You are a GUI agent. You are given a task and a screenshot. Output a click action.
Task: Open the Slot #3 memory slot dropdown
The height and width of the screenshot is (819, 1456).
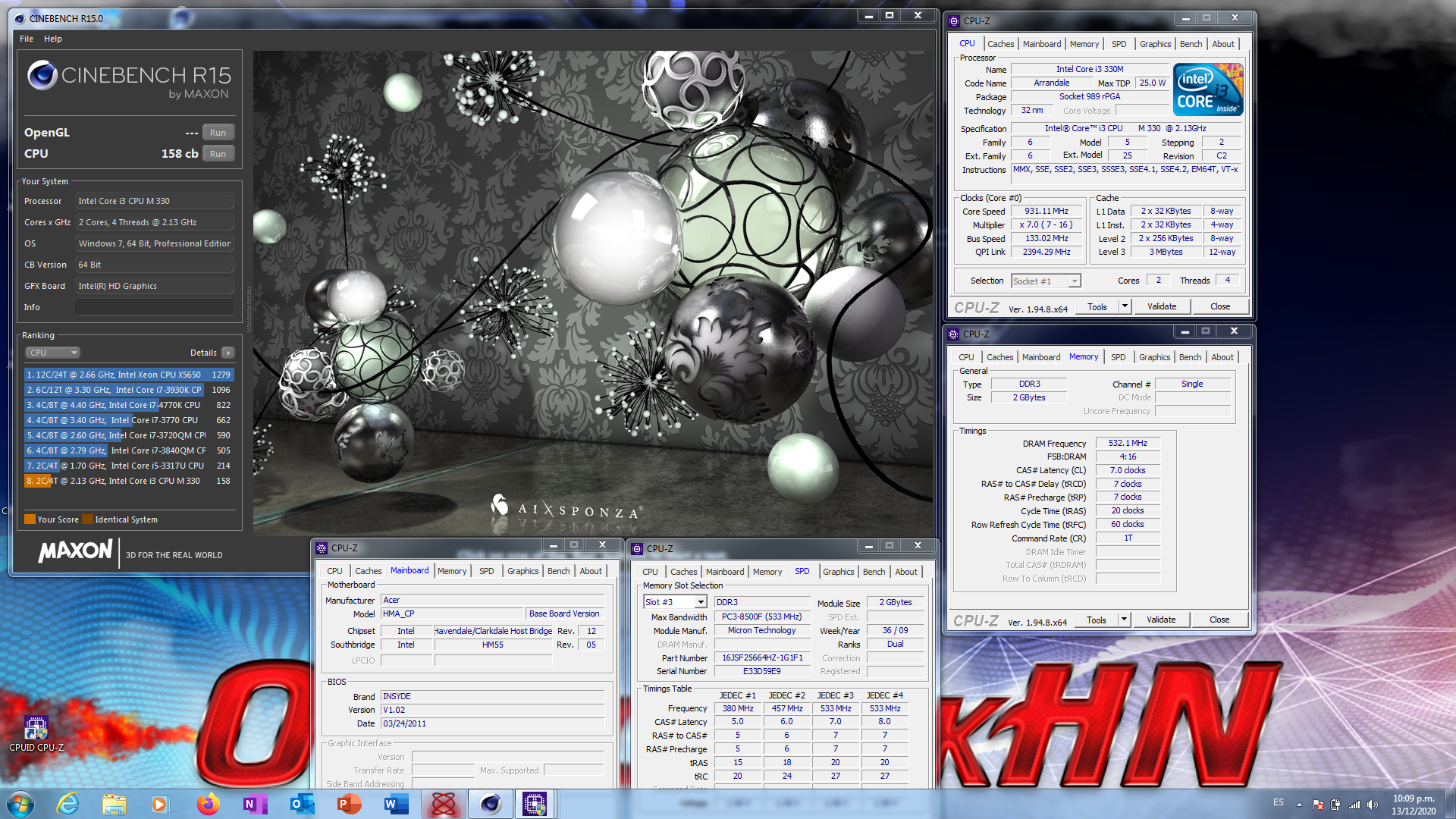(x=675, y=602)
